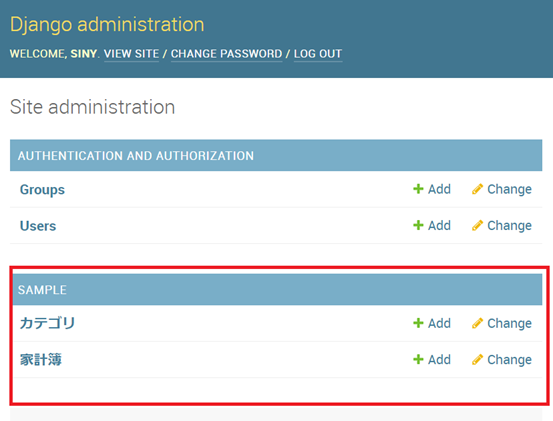Viewport: 553px width, 421px height.
Task: Click the green plus icon for Groups
Action: pyautogui.click(x=418, y=189)
